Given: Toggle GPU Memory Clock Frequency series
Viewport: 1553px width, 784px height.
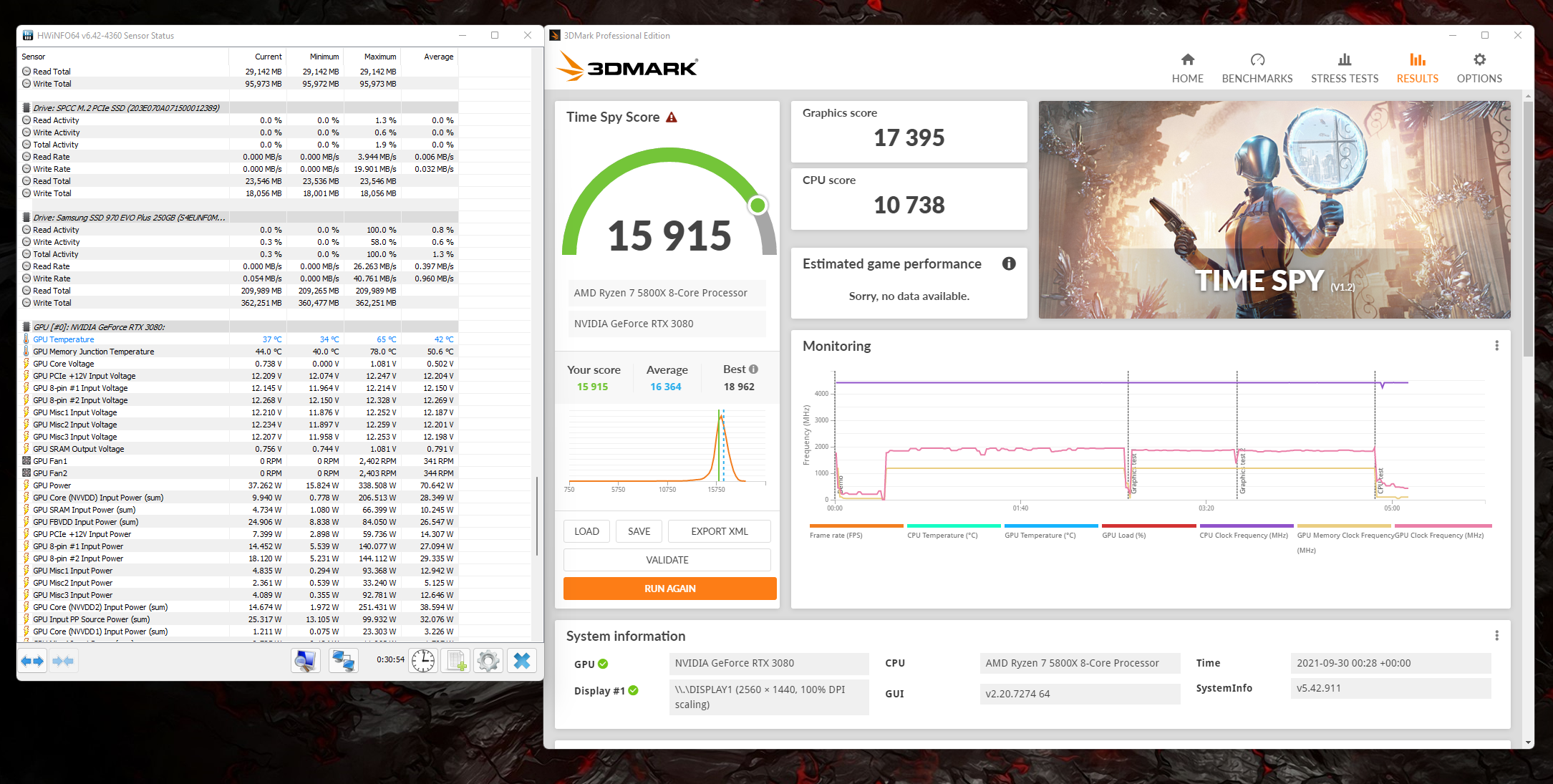Looking at the screenshot, I should 1344,538.
